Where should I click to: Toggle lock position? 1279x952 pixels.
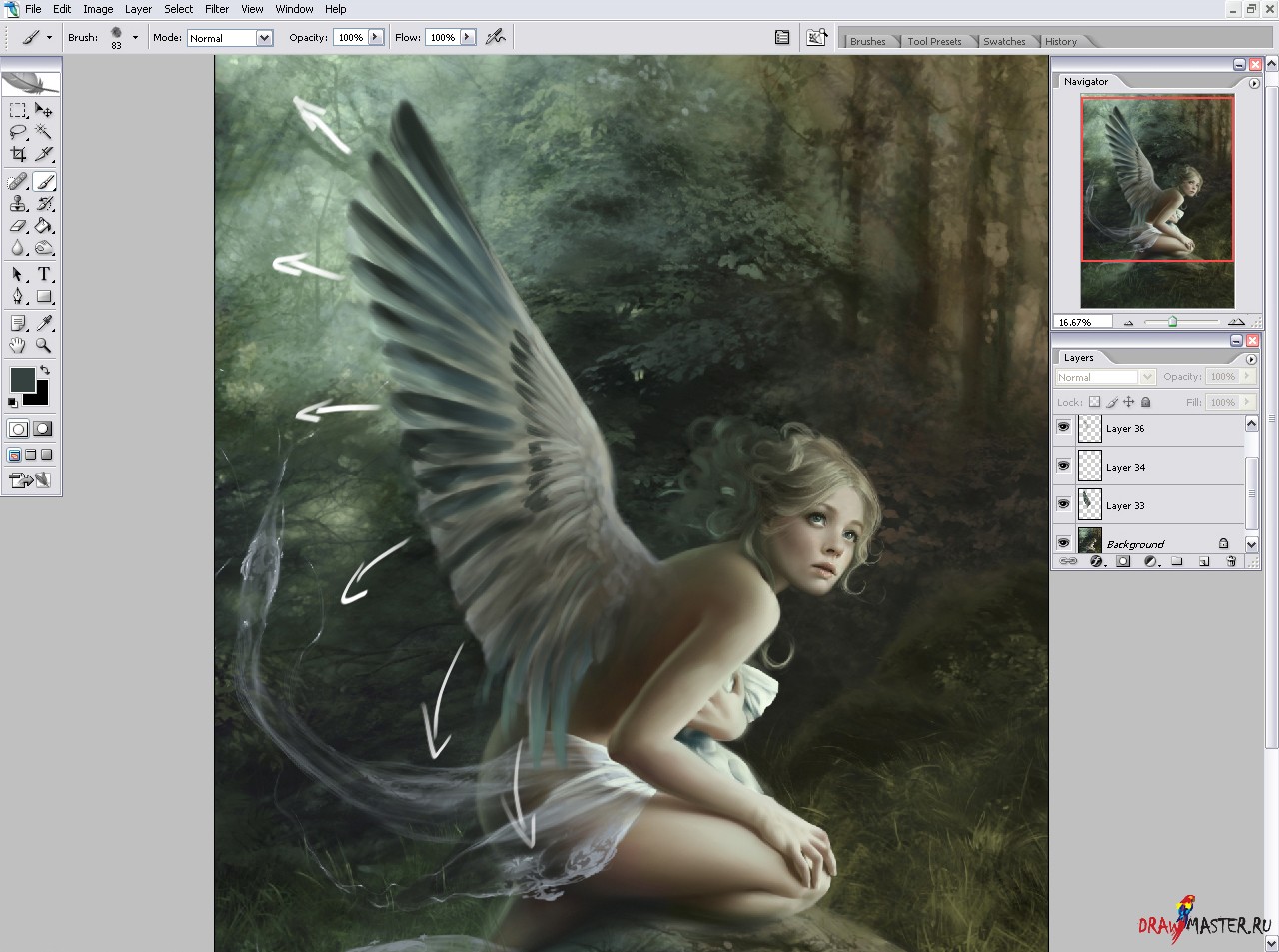coord(1129,402)
